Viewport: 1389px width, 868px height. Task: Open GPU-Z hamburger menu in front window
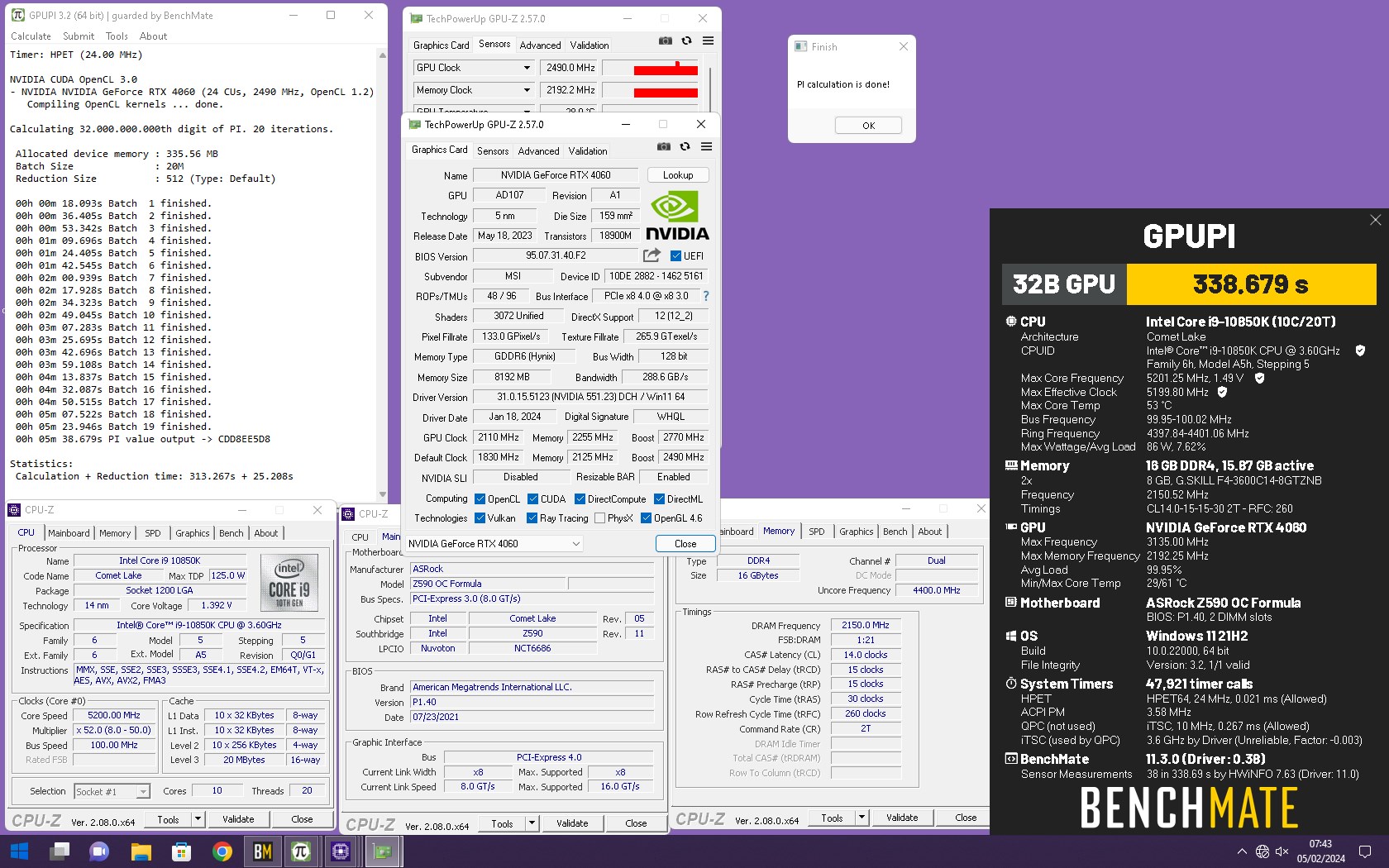pyautogui.click(x=706, y=146)
